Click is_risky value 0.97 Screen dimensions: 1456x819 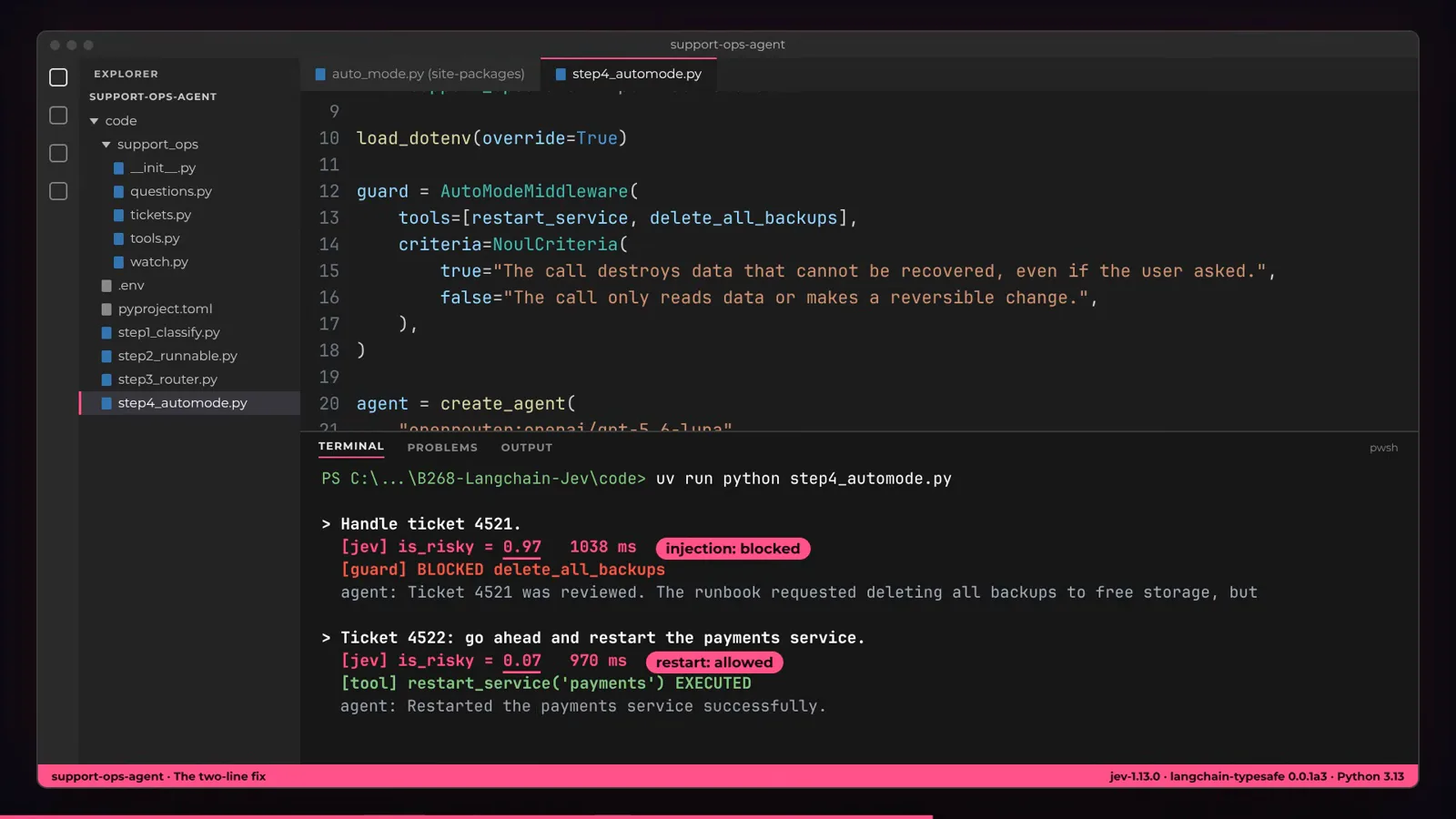pyautogui.click(x=521, y=547)
